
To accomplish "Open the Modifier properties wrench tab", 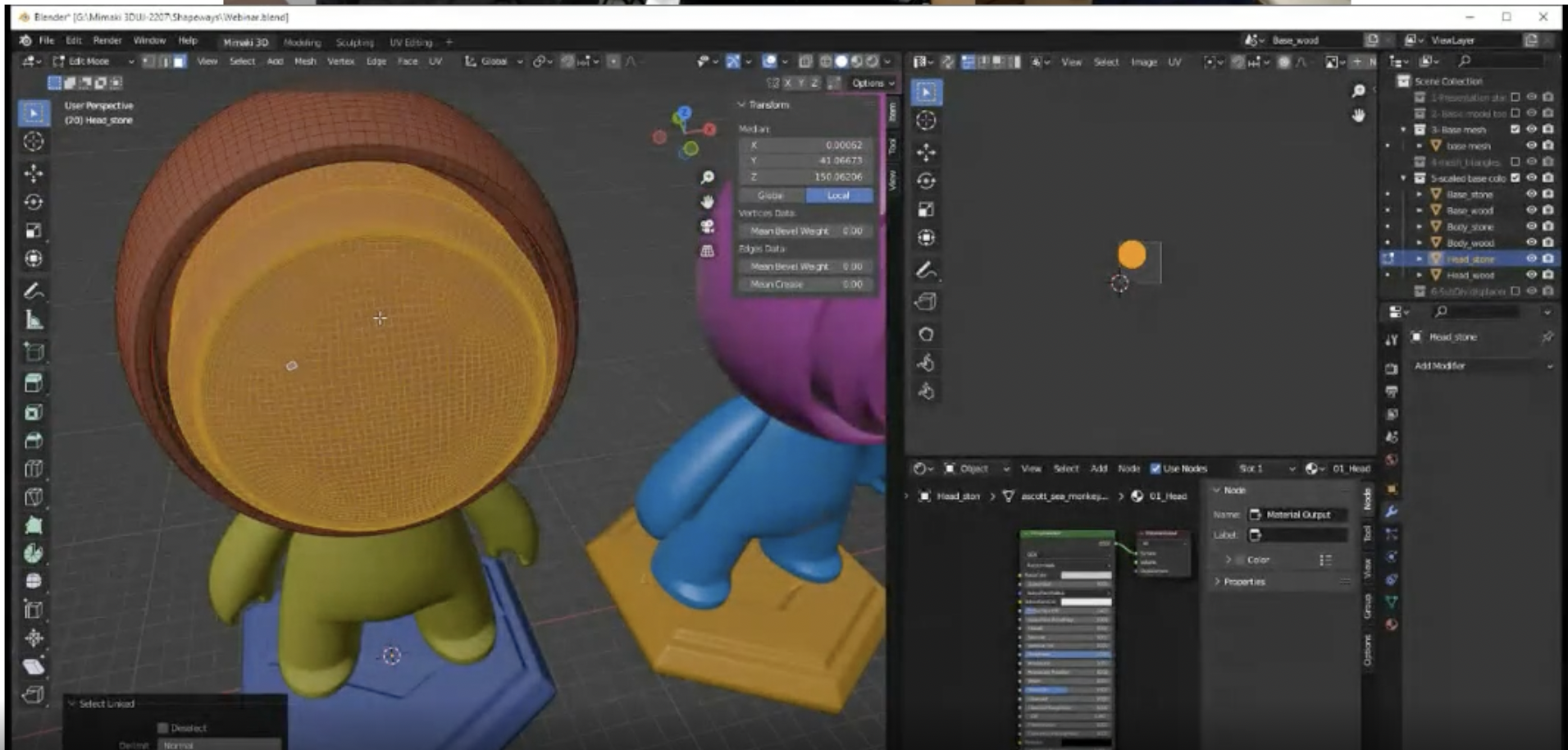I will 1392,511.
